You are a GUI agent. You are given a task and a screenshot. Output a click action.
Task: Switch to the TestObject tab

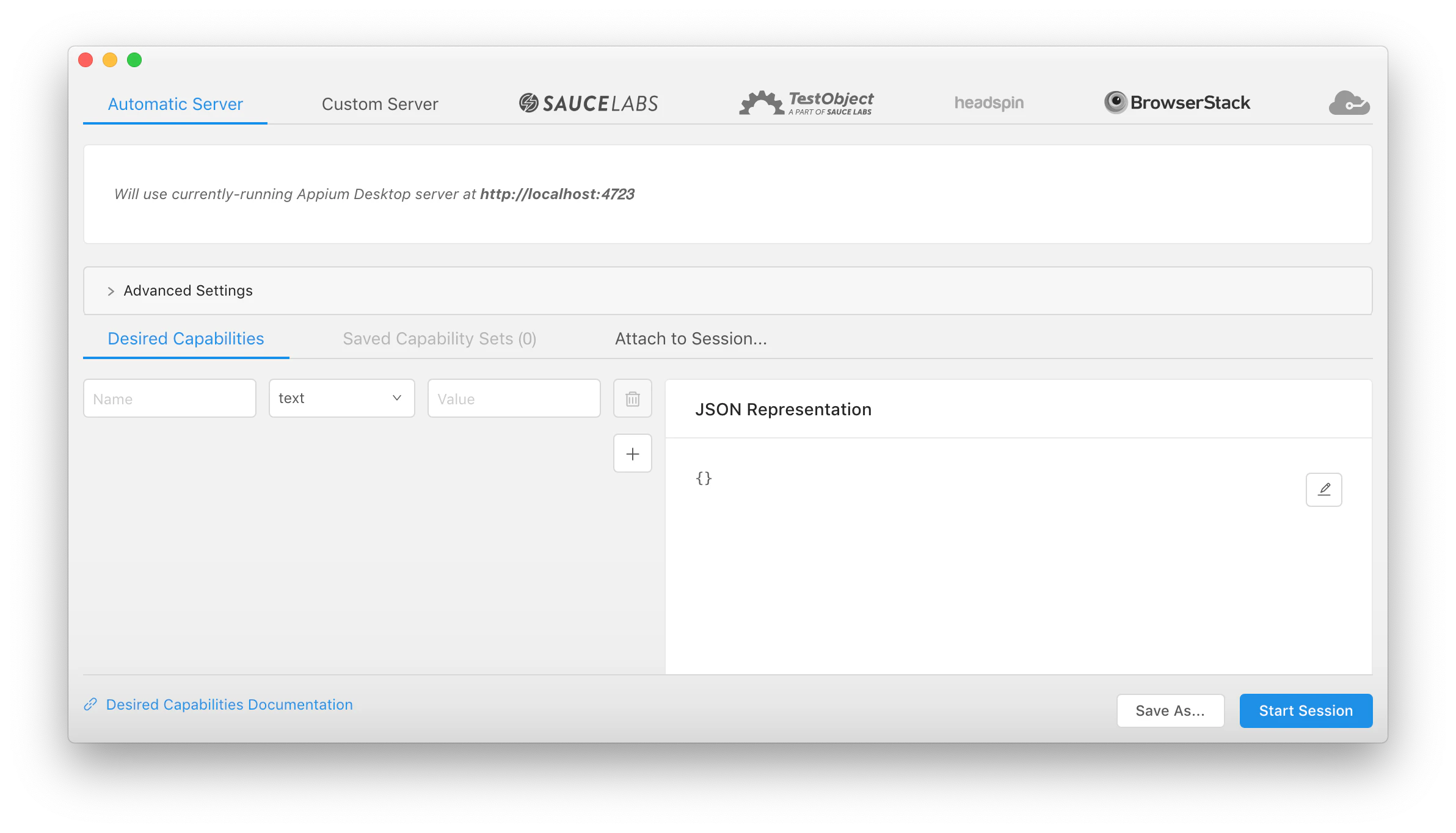[806, 103]
